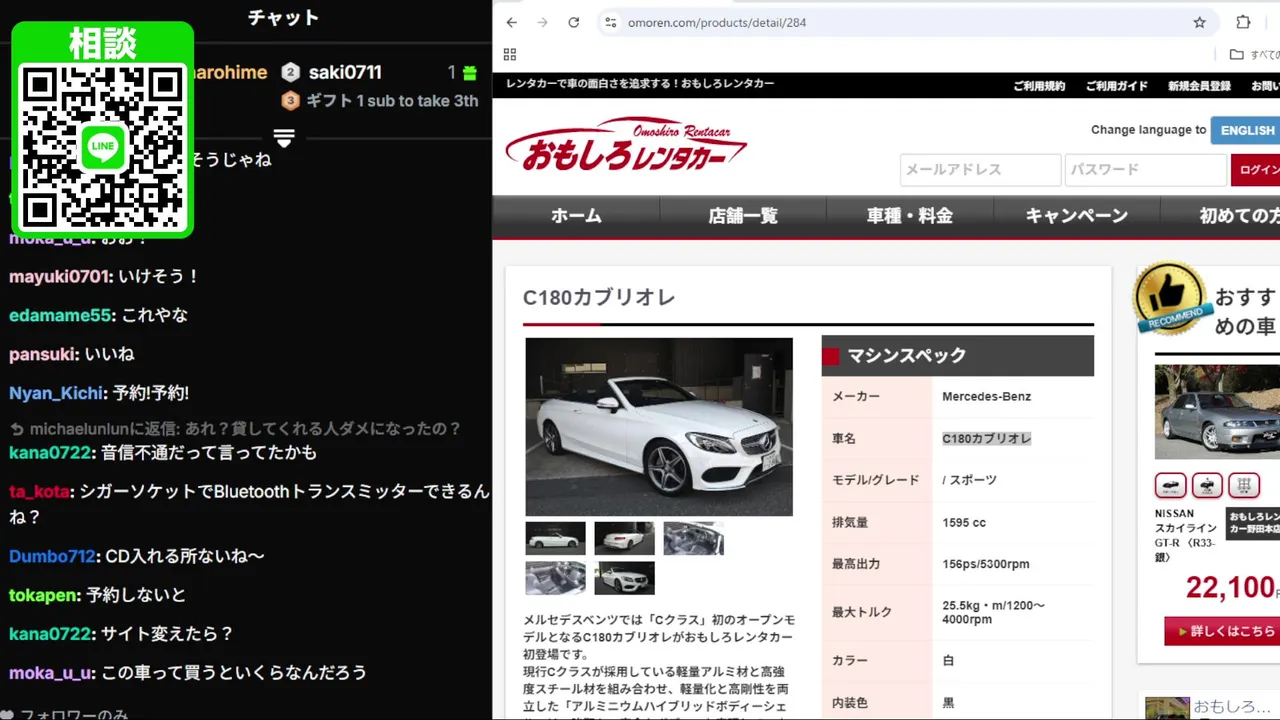Click the browser forward arrow
Viewport: 1280px width, 720px height.
[543, 22]
